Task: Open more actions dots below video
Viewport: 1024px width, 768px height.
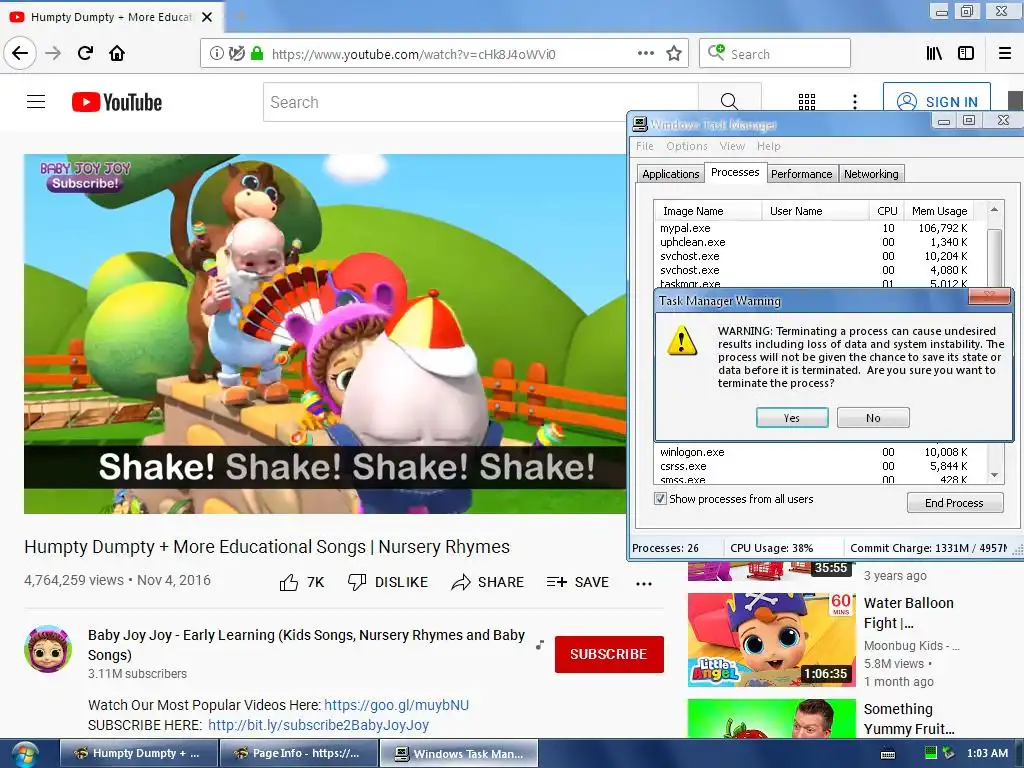Action: click(644, 583)
